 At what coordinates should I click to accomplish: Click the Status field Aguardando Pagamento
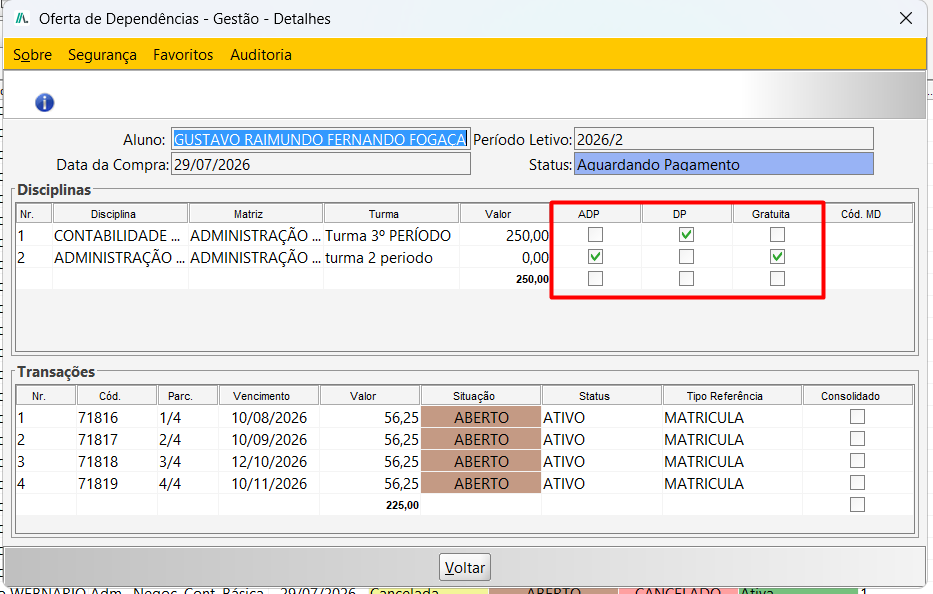pos(724,164)
